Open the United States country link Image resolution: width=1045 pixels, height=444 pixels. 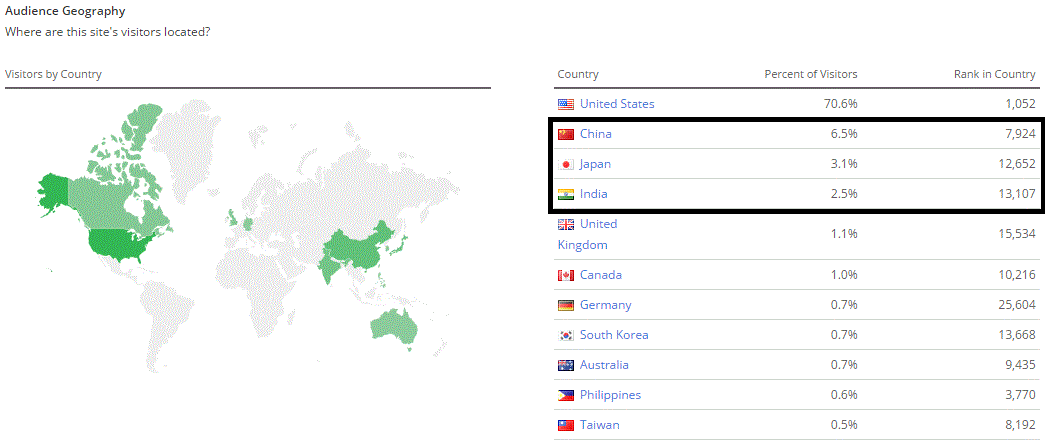click(617, 104)
